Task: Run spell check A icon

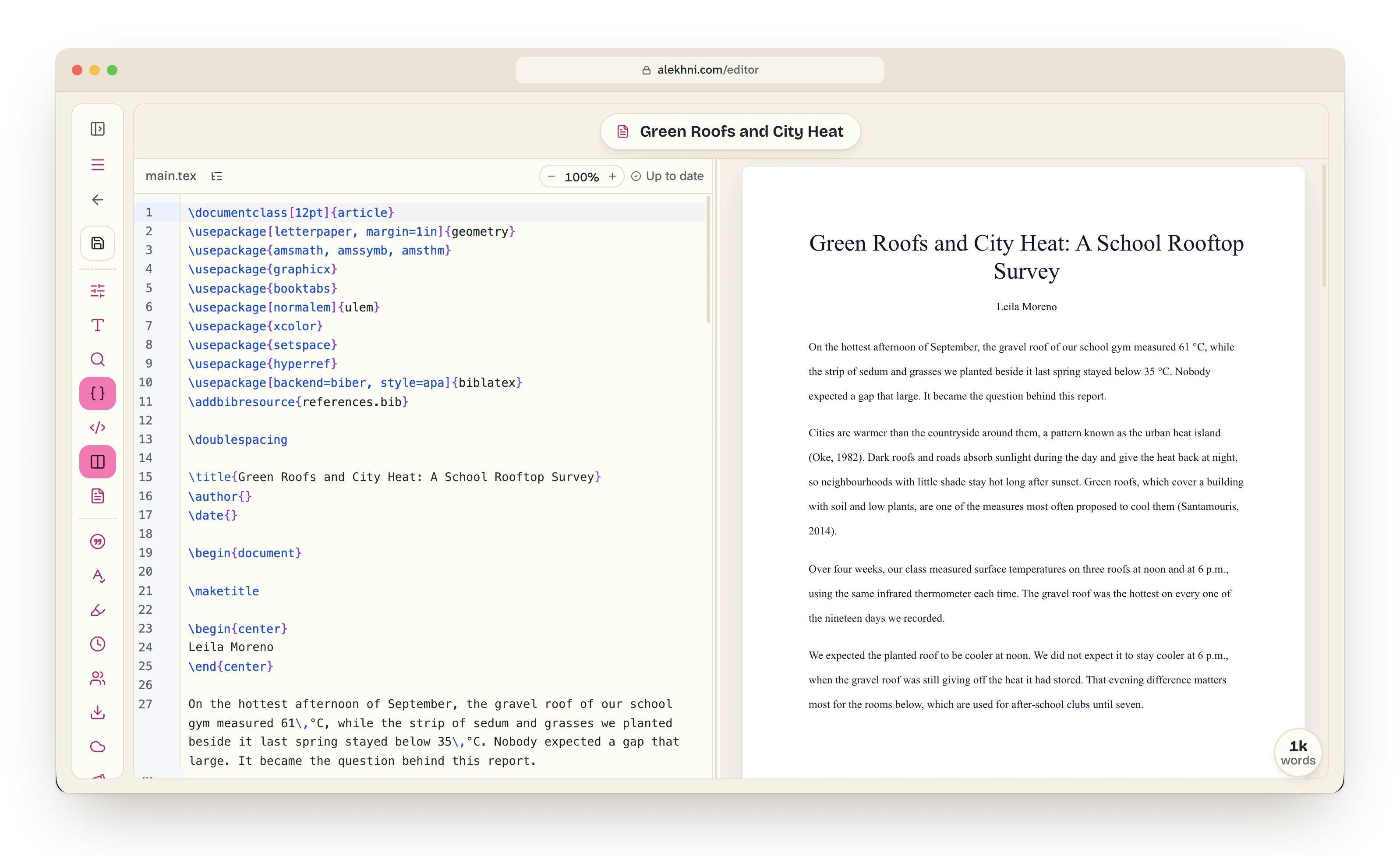Action: click(x=98, y=576)
